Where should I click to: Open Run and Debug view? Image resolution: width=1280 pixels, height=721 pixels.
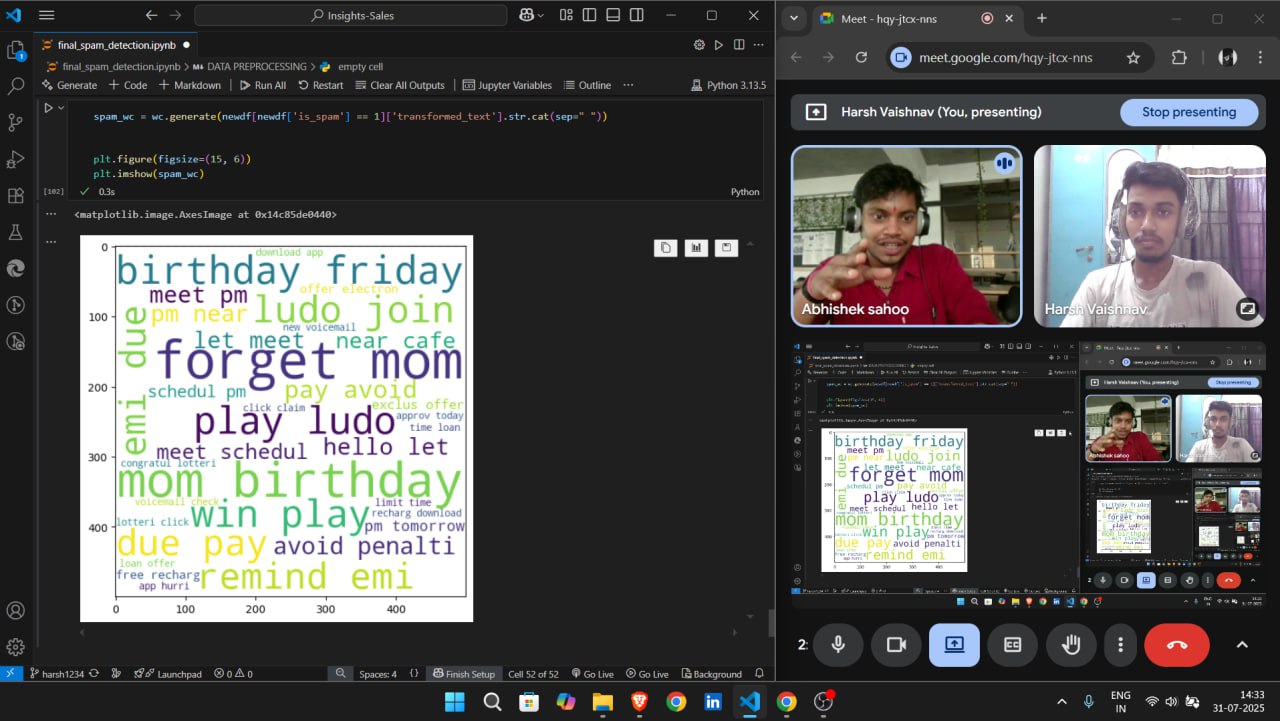tap(15, 159)
